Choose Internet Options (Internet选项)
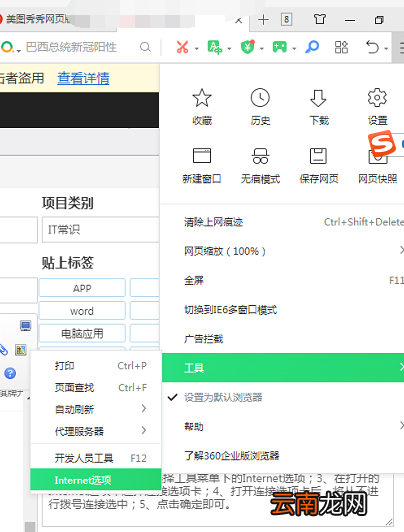The image size is (404, 532). point(96,480)
